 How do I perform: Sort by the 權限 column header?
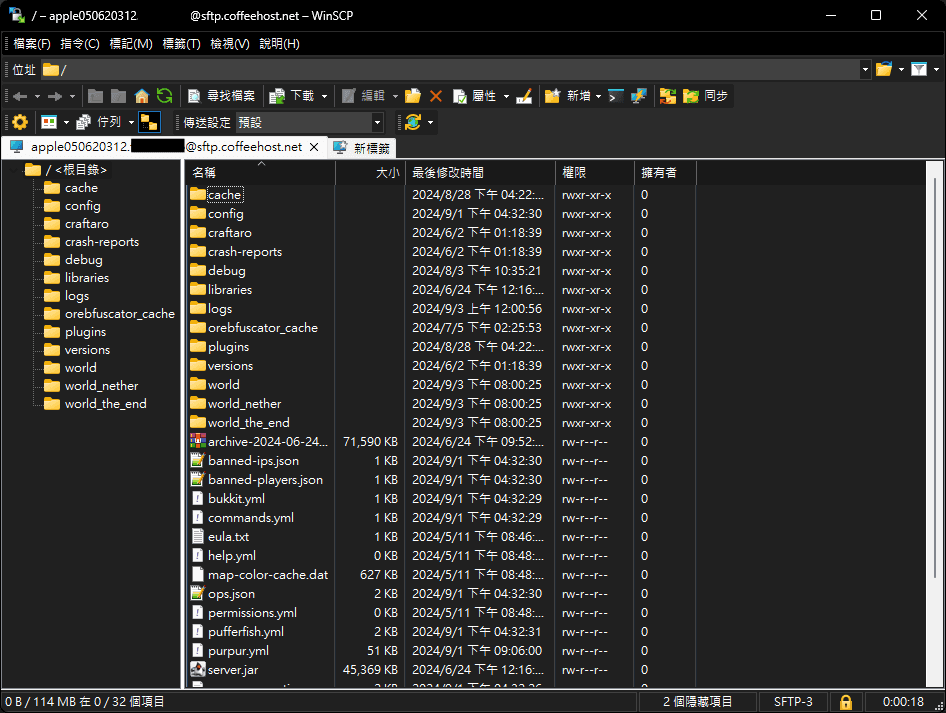(x=595, y=173)
